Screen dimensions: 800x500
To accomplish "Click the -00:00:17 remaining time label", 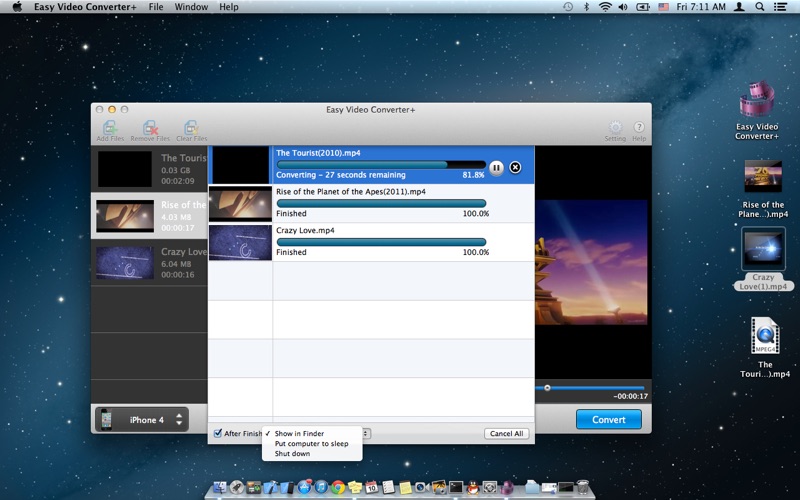I will tap(630, 396).
